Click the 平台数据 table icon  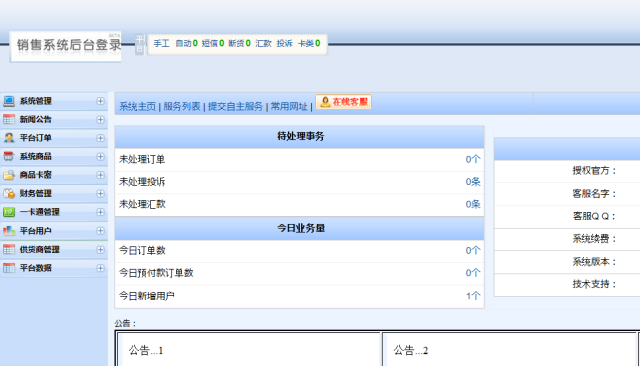pyautogui.click(x=9, y=268)
